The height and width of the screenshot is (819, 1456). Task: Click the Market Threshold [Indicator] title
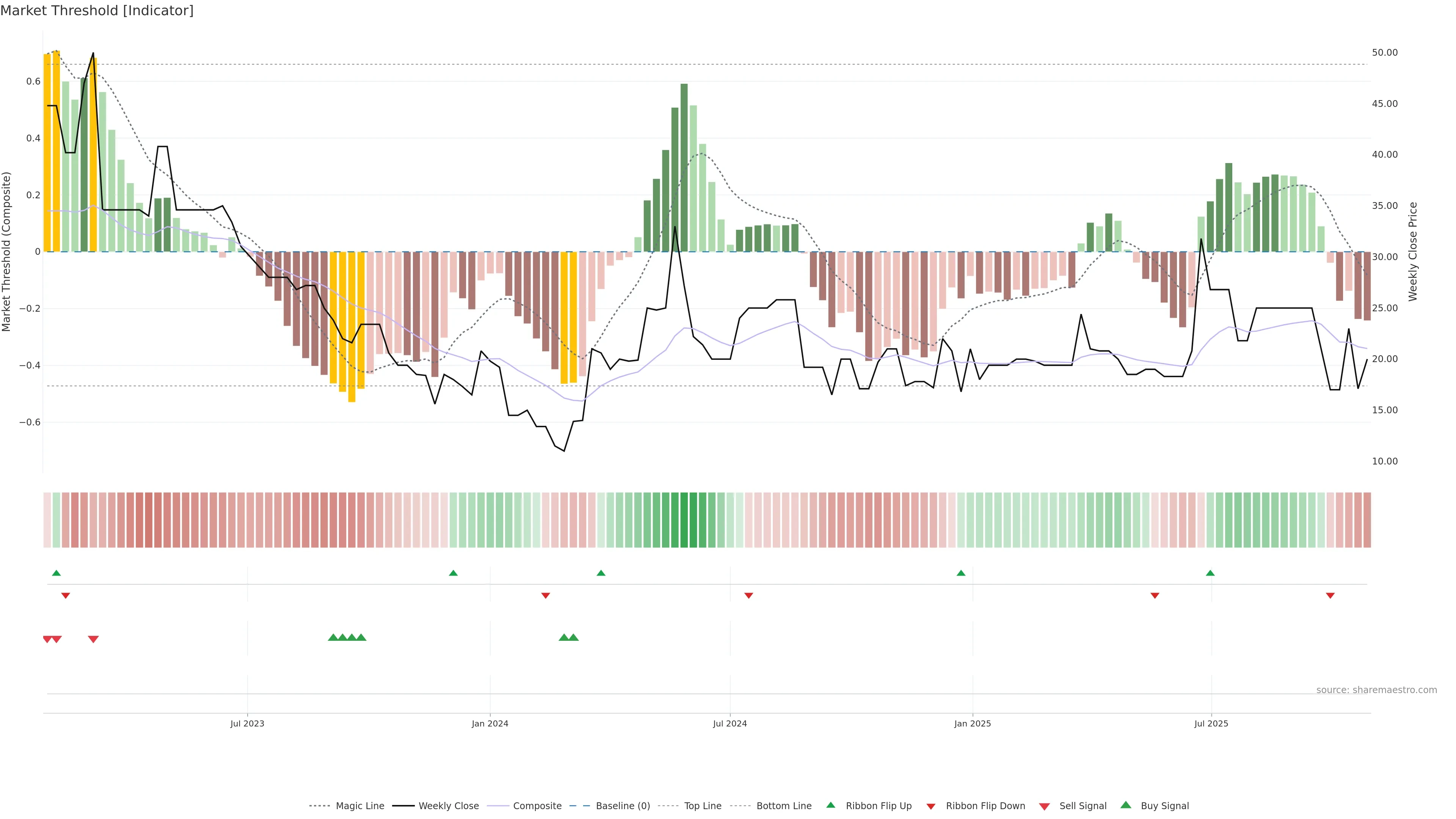97,11
